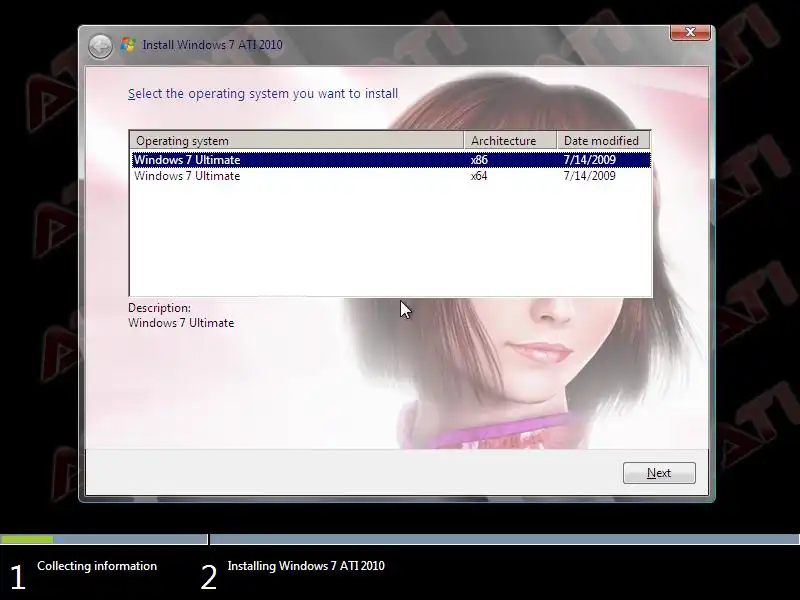Click the Windows flag logo in title bar

[x=128, y=45]
